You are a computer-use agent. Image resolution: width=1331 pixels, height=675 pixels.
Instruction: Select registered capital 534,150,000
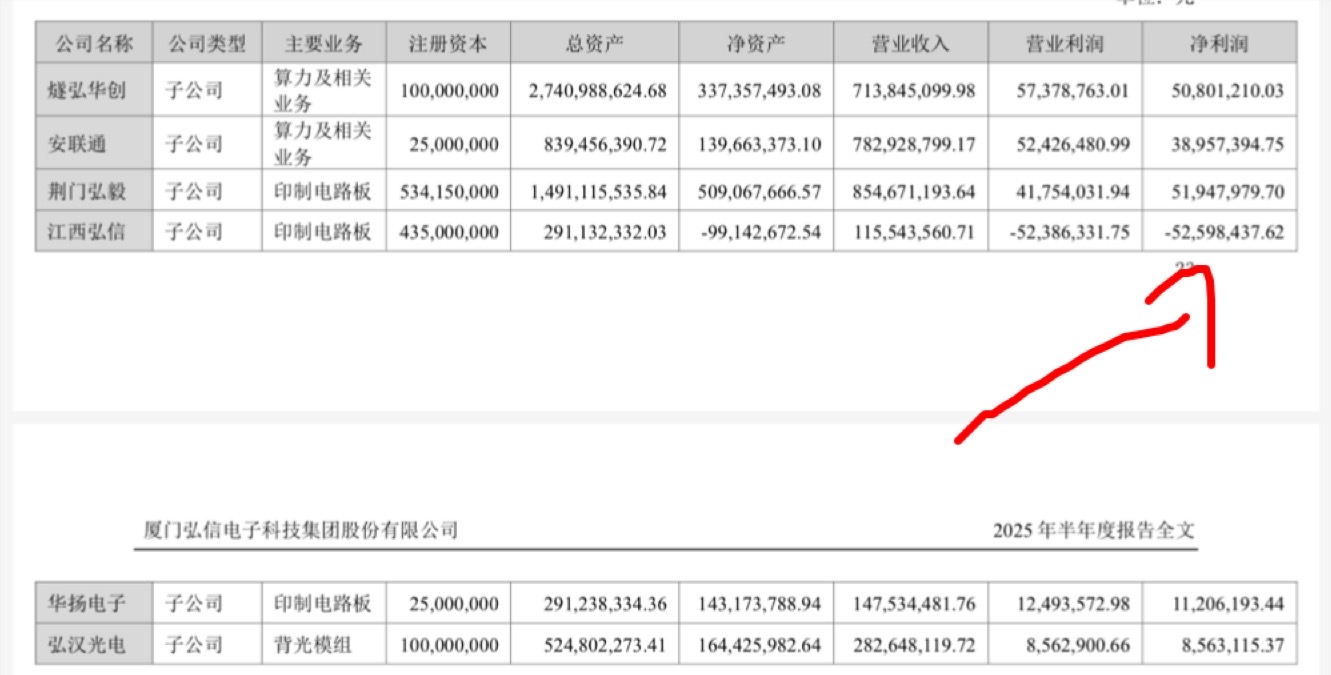[448, 191]
